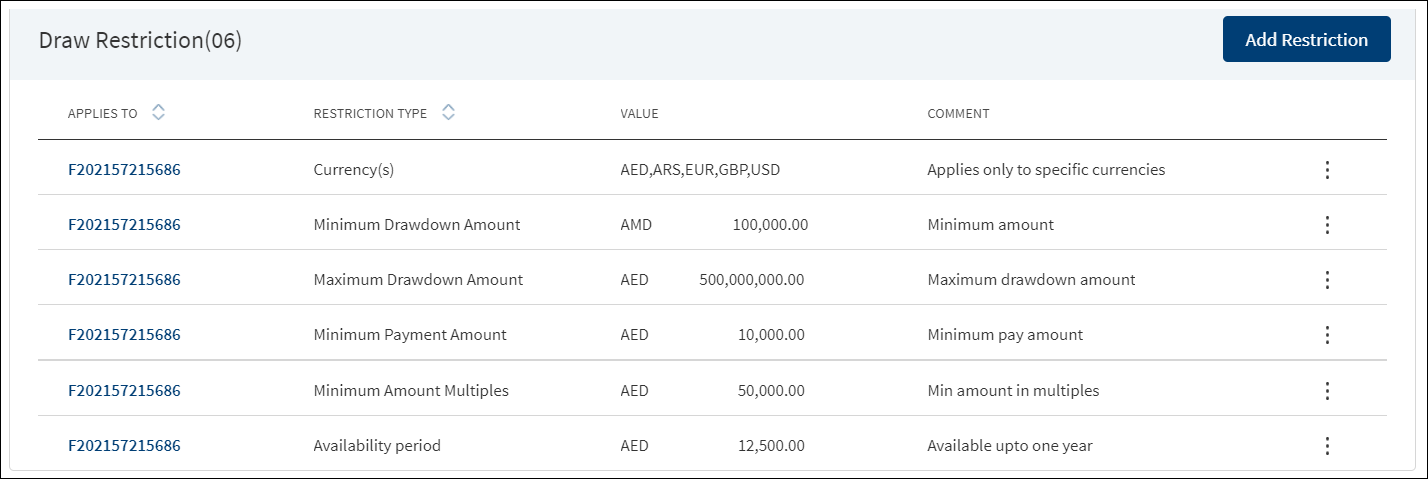Open the kebab menu for Currency(s) row
This screenshot has height=479, width=1428.
tap(1327, 170)
